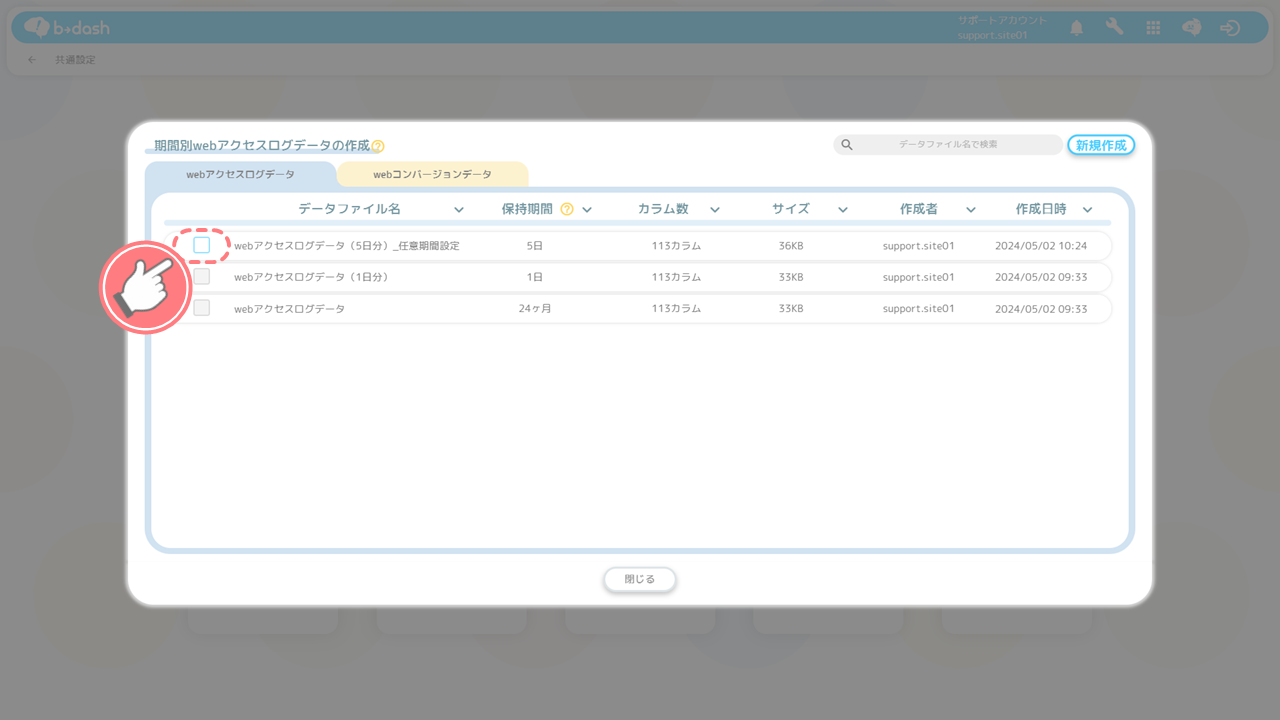The image size is (1280, 720).
Task: Click file name webアクセスログデータ（5日分）_任意期間設定
Action: coord(347,246)
